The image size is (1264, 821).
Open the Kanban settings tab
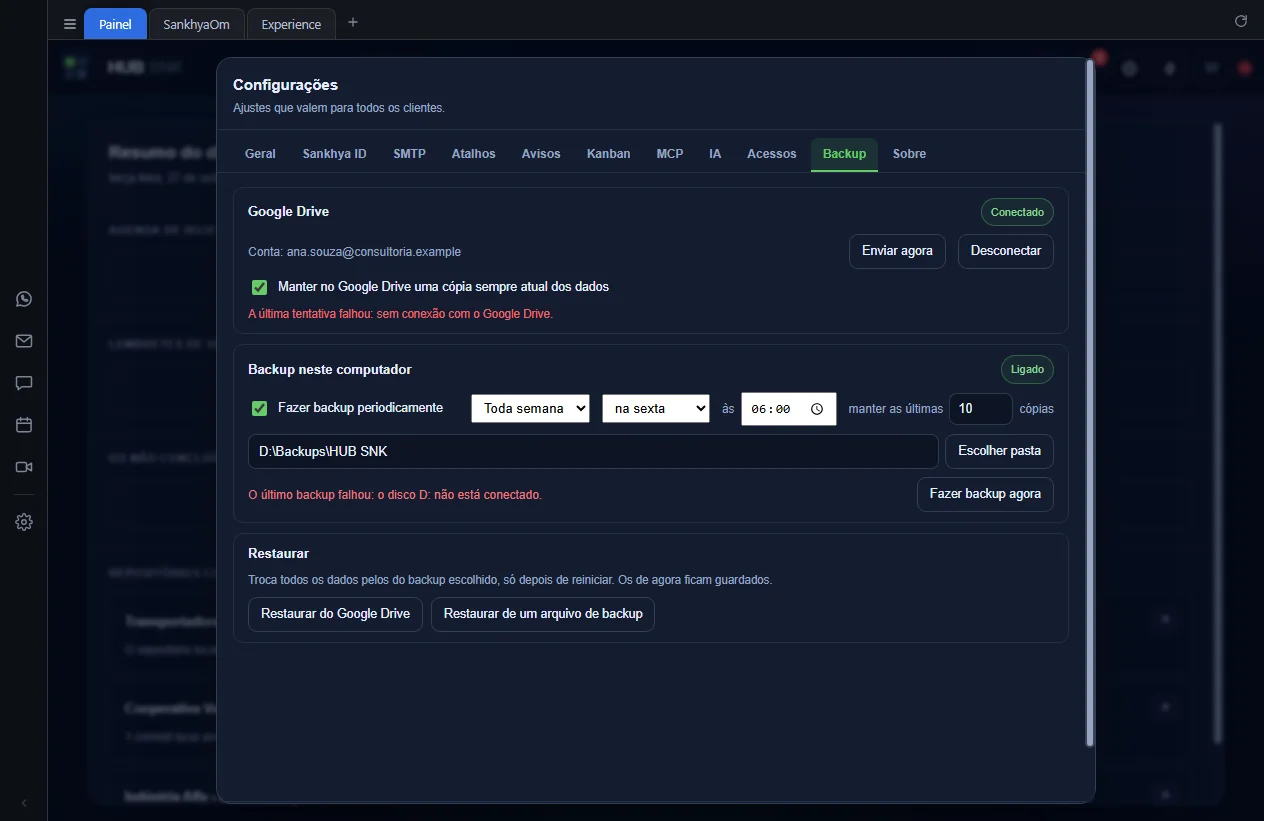(x=609, y=154)
